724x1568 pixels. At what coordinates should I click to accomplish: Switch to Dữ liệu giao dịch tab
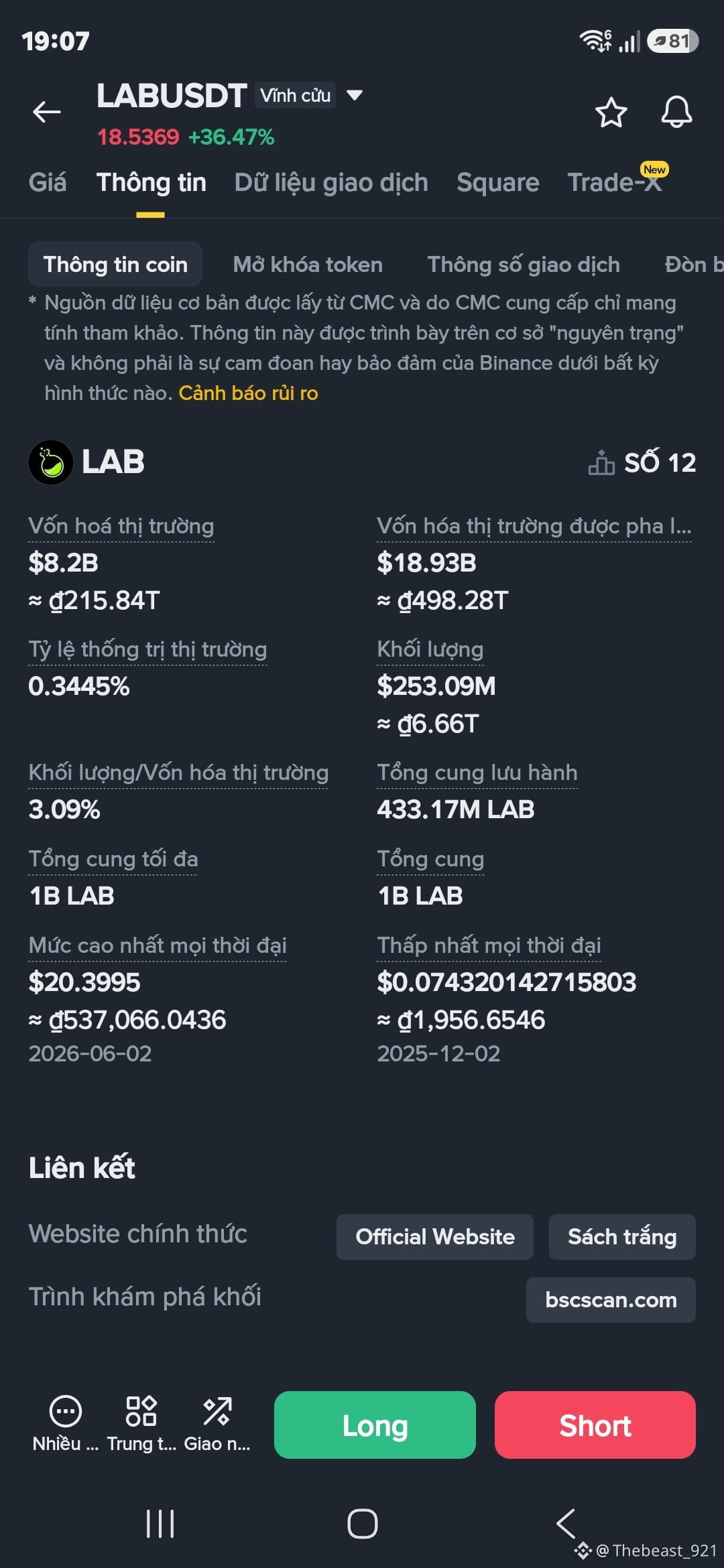pyautogui.click(x=331, y=182)
